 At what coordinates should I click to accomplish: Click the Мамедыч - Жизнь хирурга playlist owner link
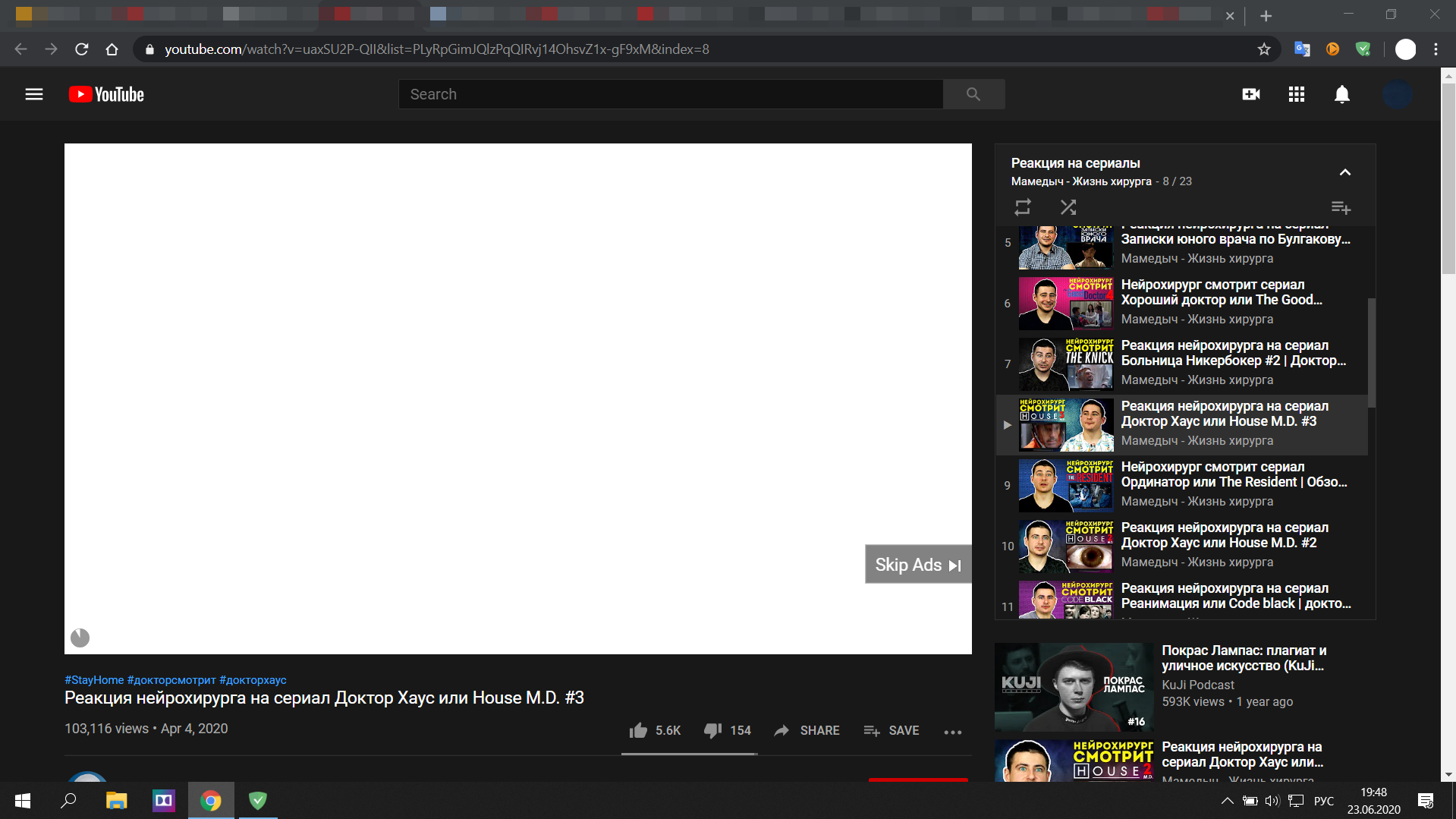coord(1081,181)
